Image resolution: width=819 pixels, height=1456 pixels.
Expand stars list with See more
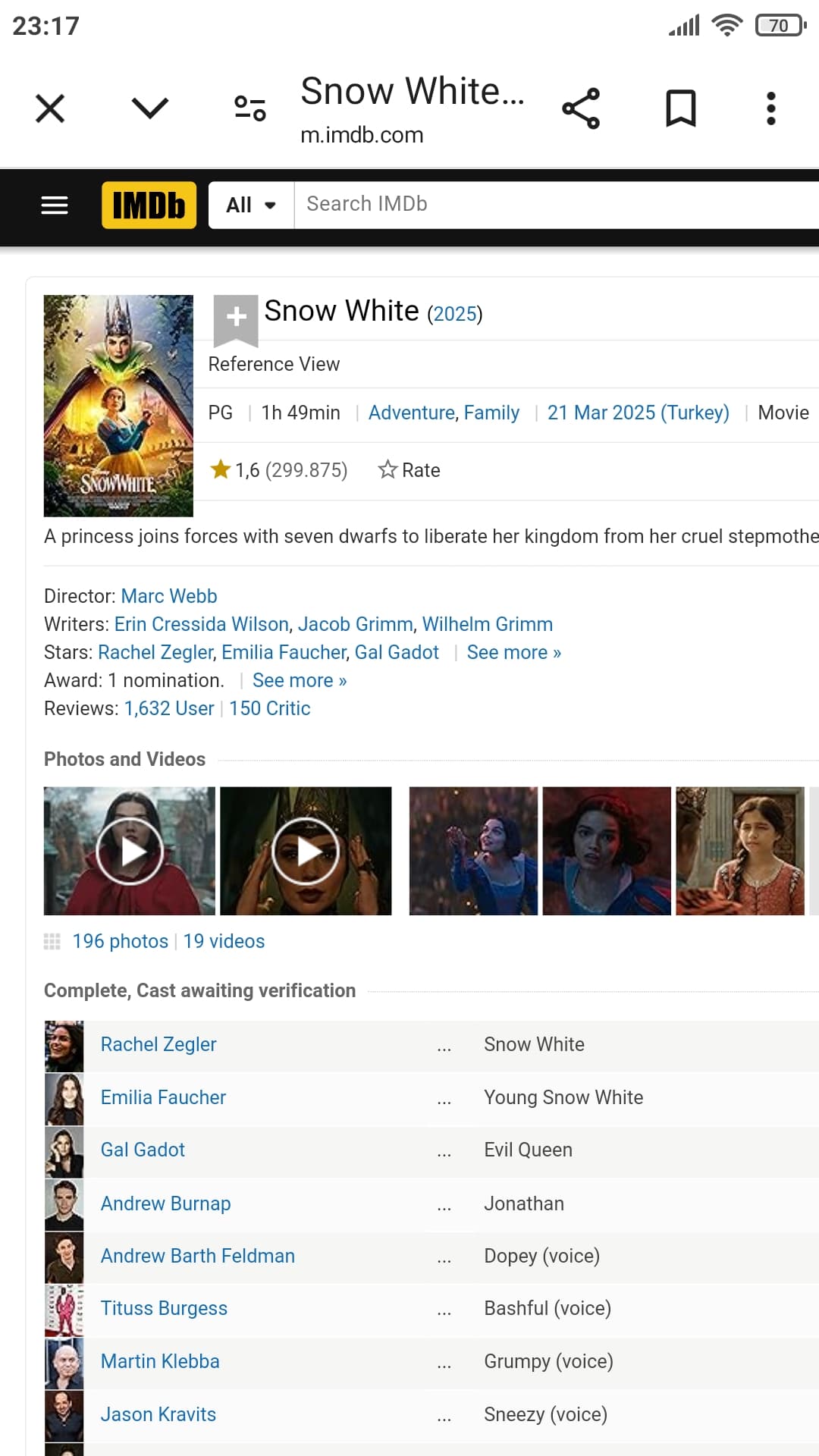(x=513, y=652)
